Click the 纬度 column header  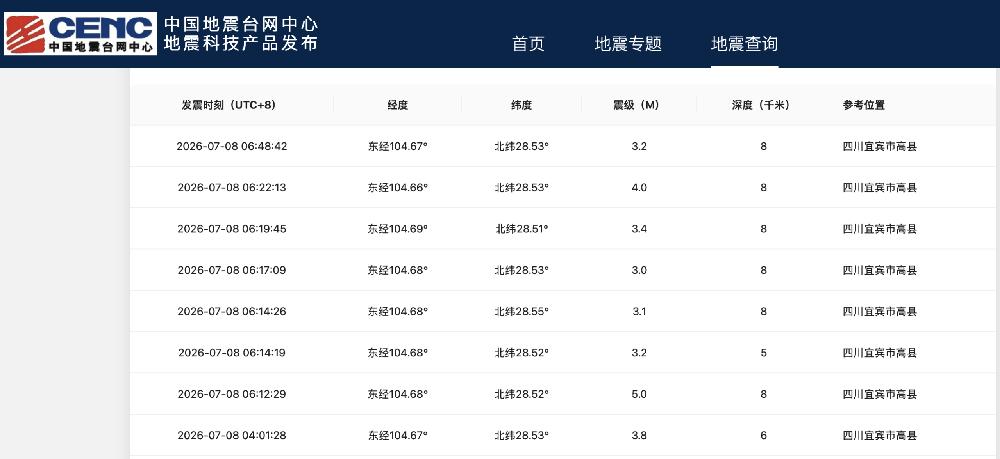point(521,105)
